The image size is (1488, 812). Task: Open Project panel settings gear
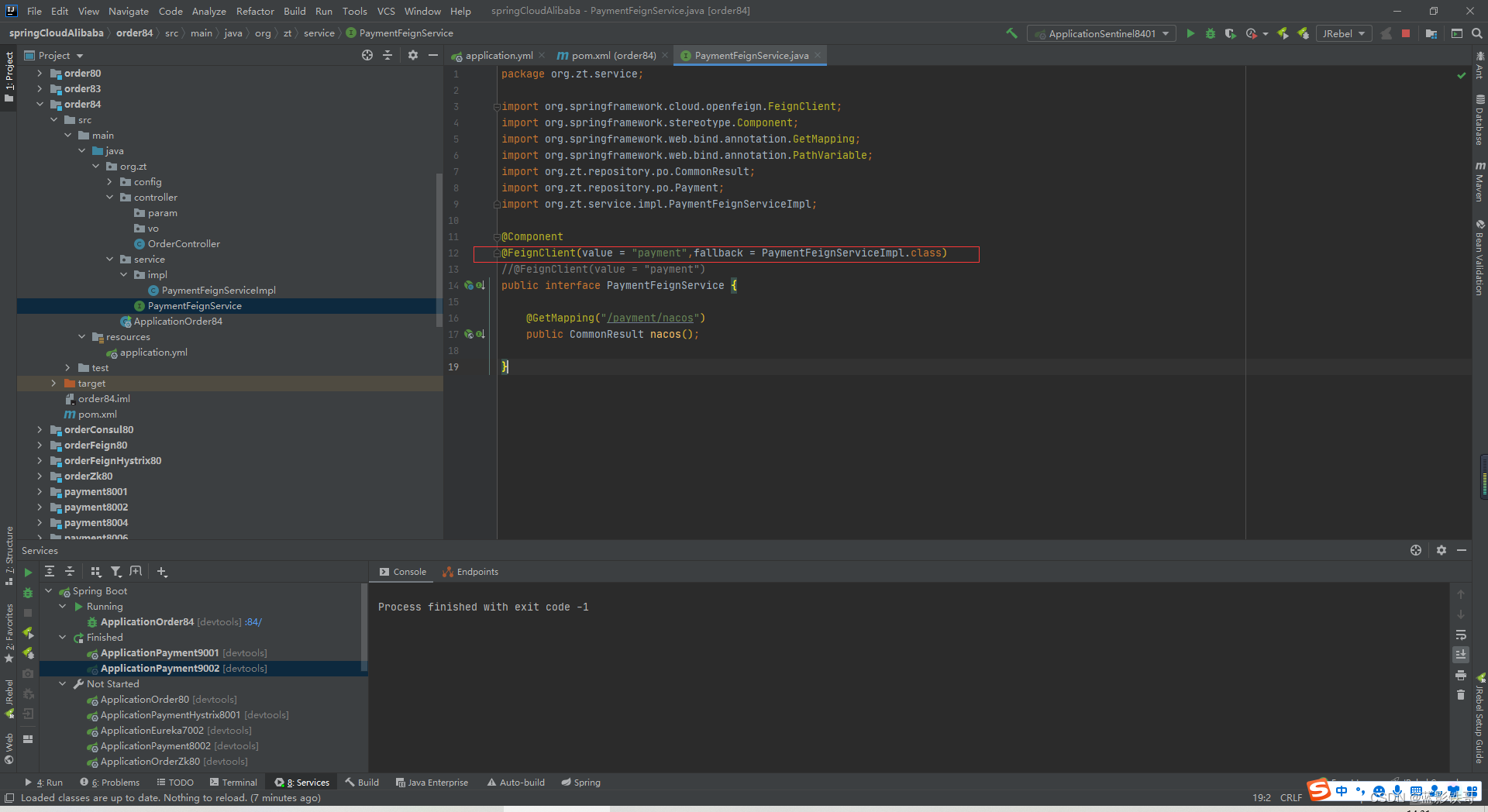[413, 55]
